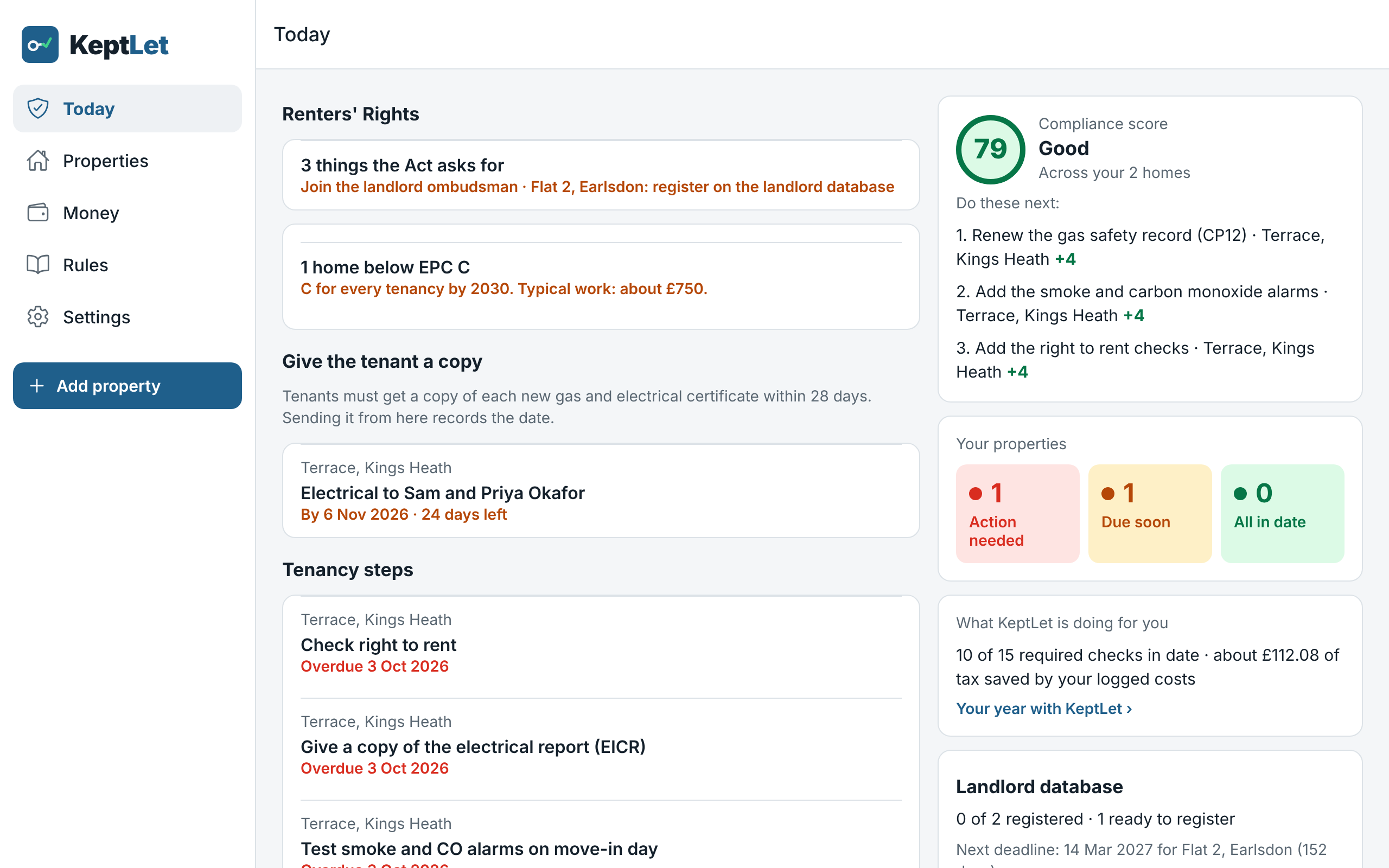This screenshot has width=1389, height=868.
Task: Click the Tenancy steps heading
Action: tap(348, 570)
